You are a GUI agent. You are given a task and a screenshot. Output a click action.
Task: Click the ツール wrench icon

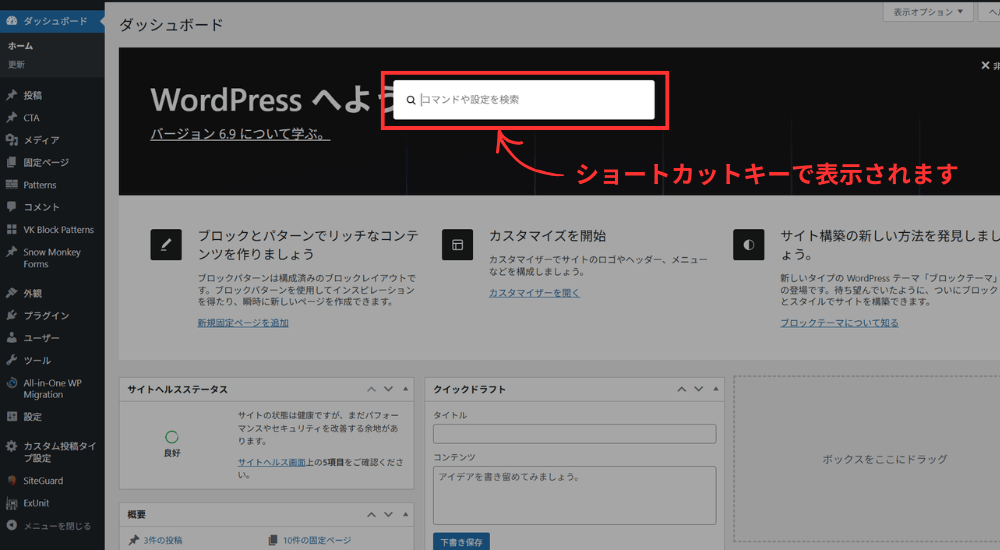tap(11, 360)
